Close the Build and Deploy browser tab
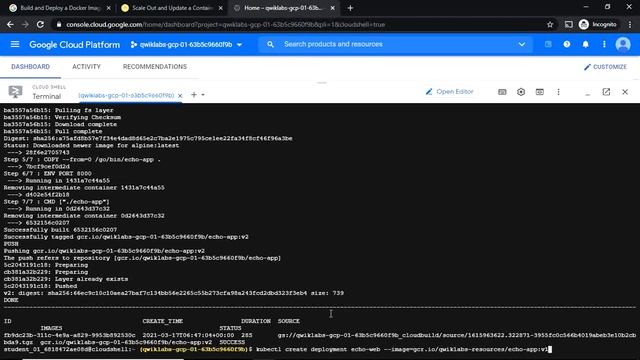This screenshot has width=640, height=360. click(x=109, y=8)
